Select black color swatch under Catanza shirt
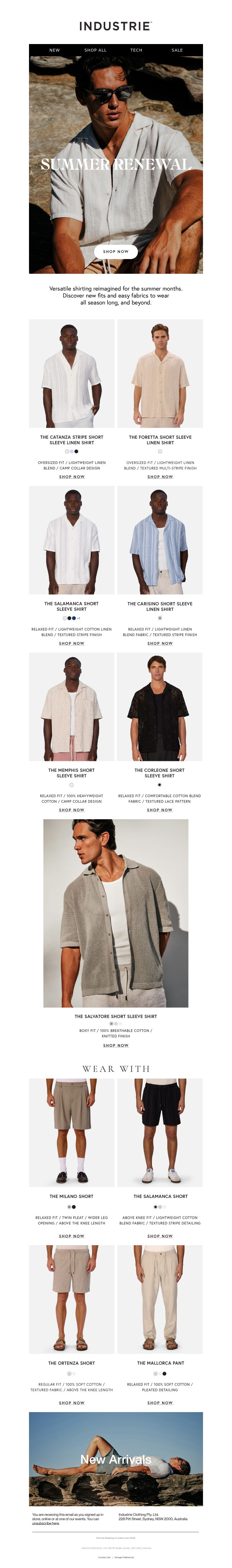232x1568 pixels. (x=76, y=452)
